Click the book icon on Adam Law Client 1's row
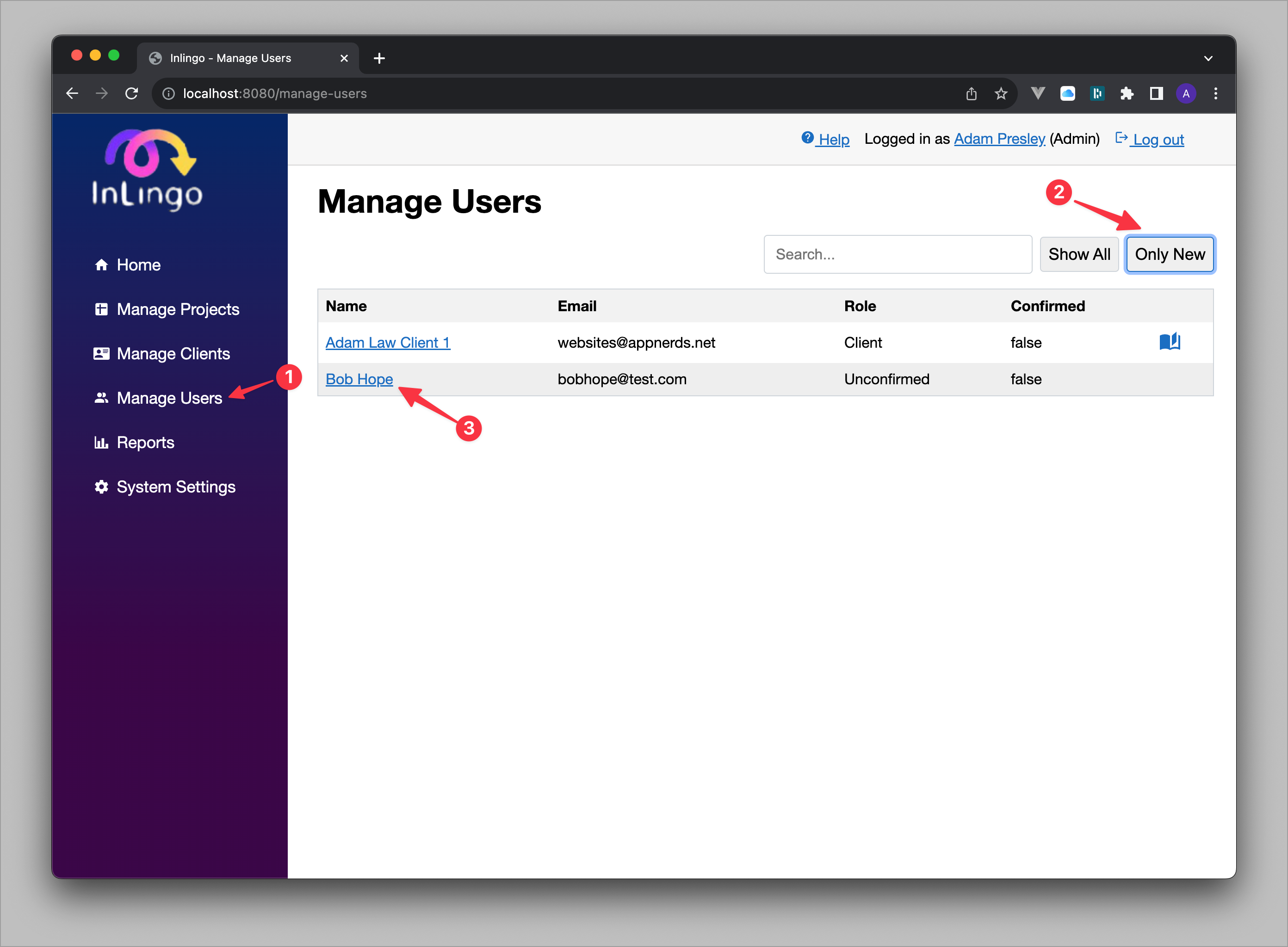Viewport: 1288px width, 947px height. pos(1170,342)
